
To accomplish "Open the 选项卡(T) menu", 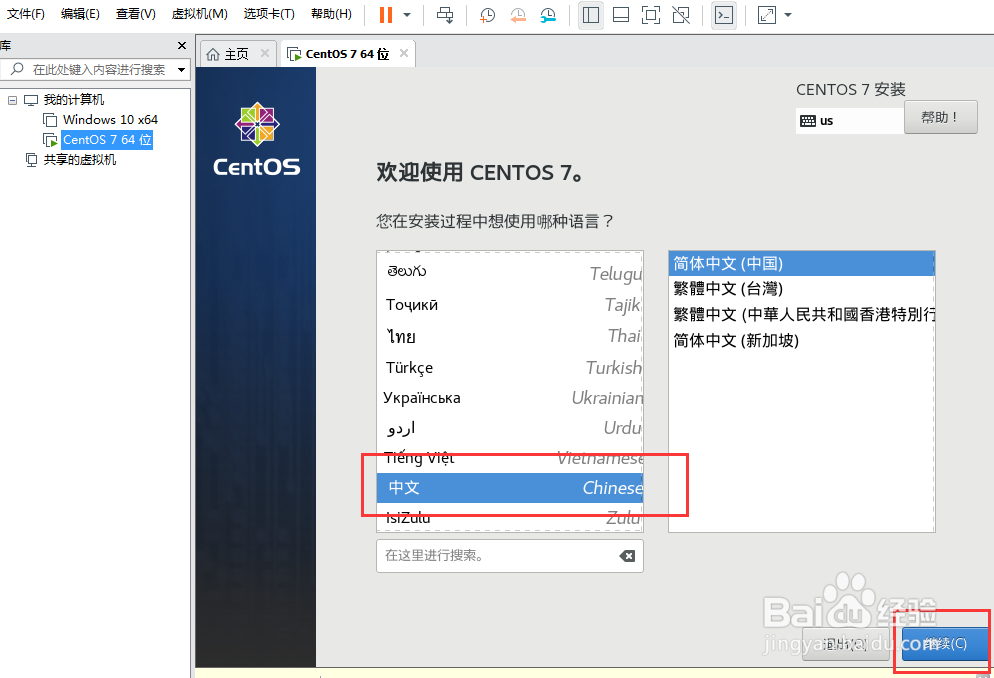I will (269, 13).
